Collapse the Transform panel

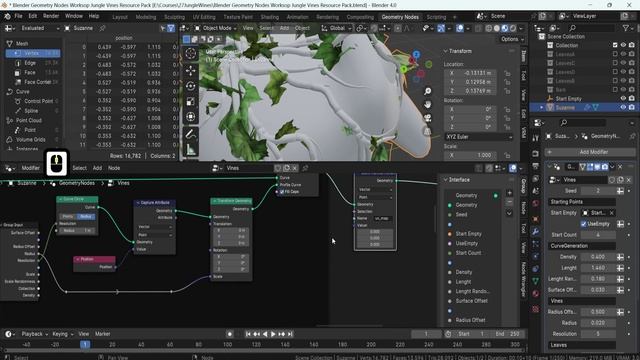(446, 51)
